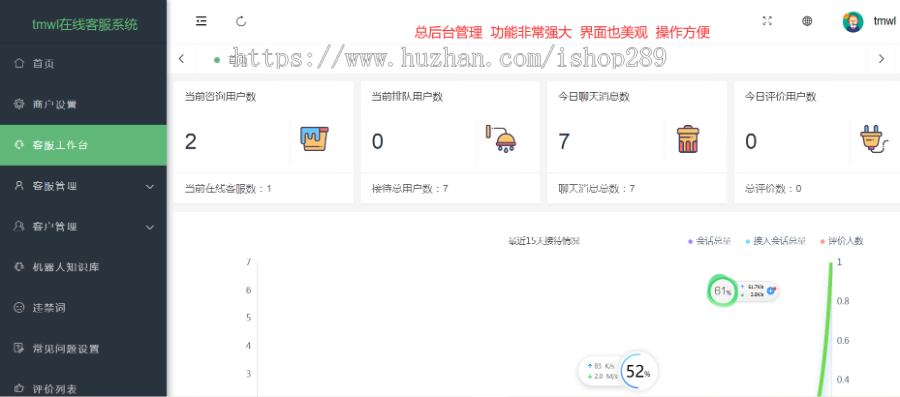Viewport: 900px width, 397px height.
Task: Open the language globe icon
Action: click(807, 21)
